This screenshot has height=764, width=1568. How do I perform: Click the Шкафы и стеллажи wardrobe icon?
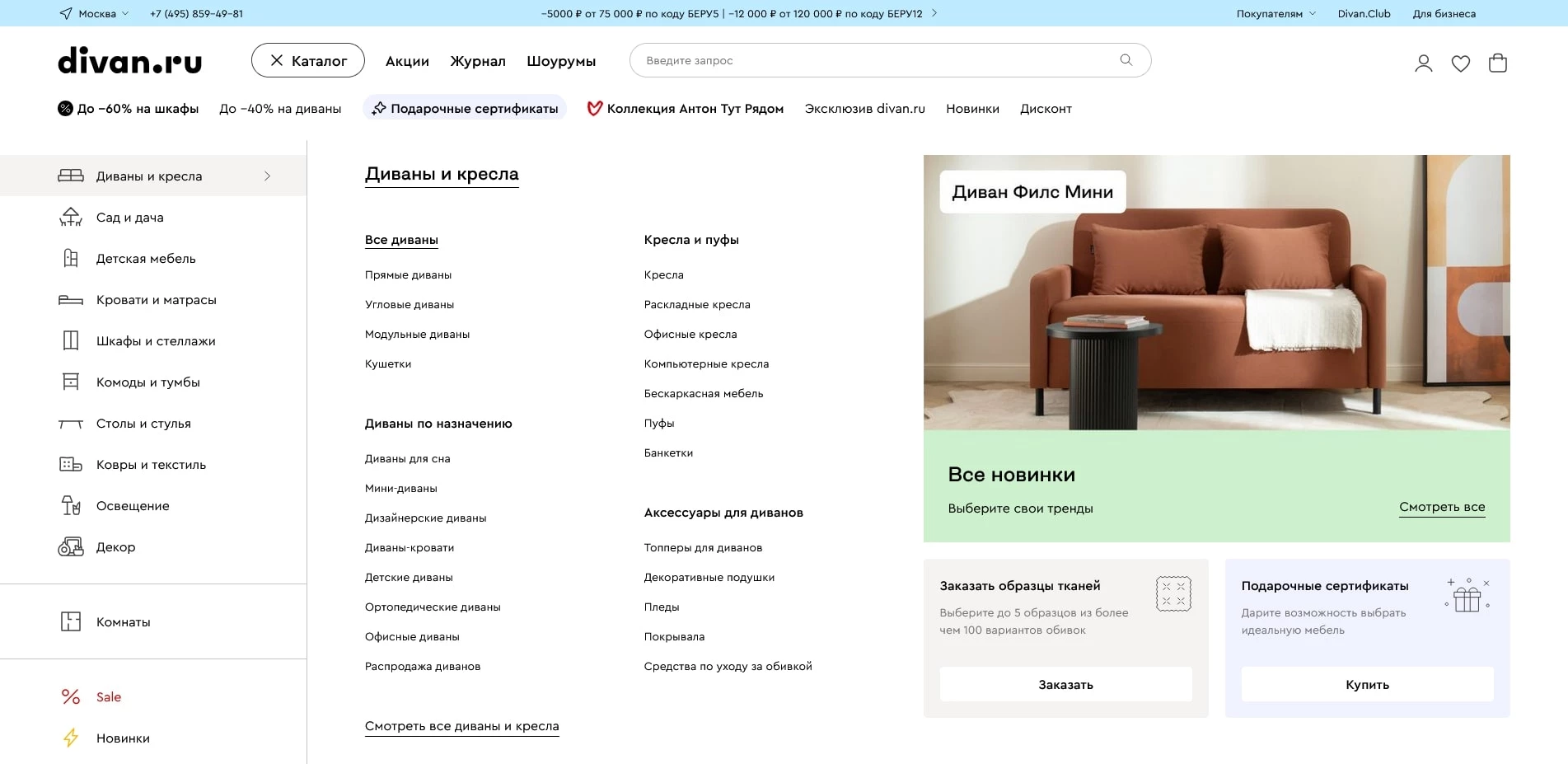click(72, 340)
